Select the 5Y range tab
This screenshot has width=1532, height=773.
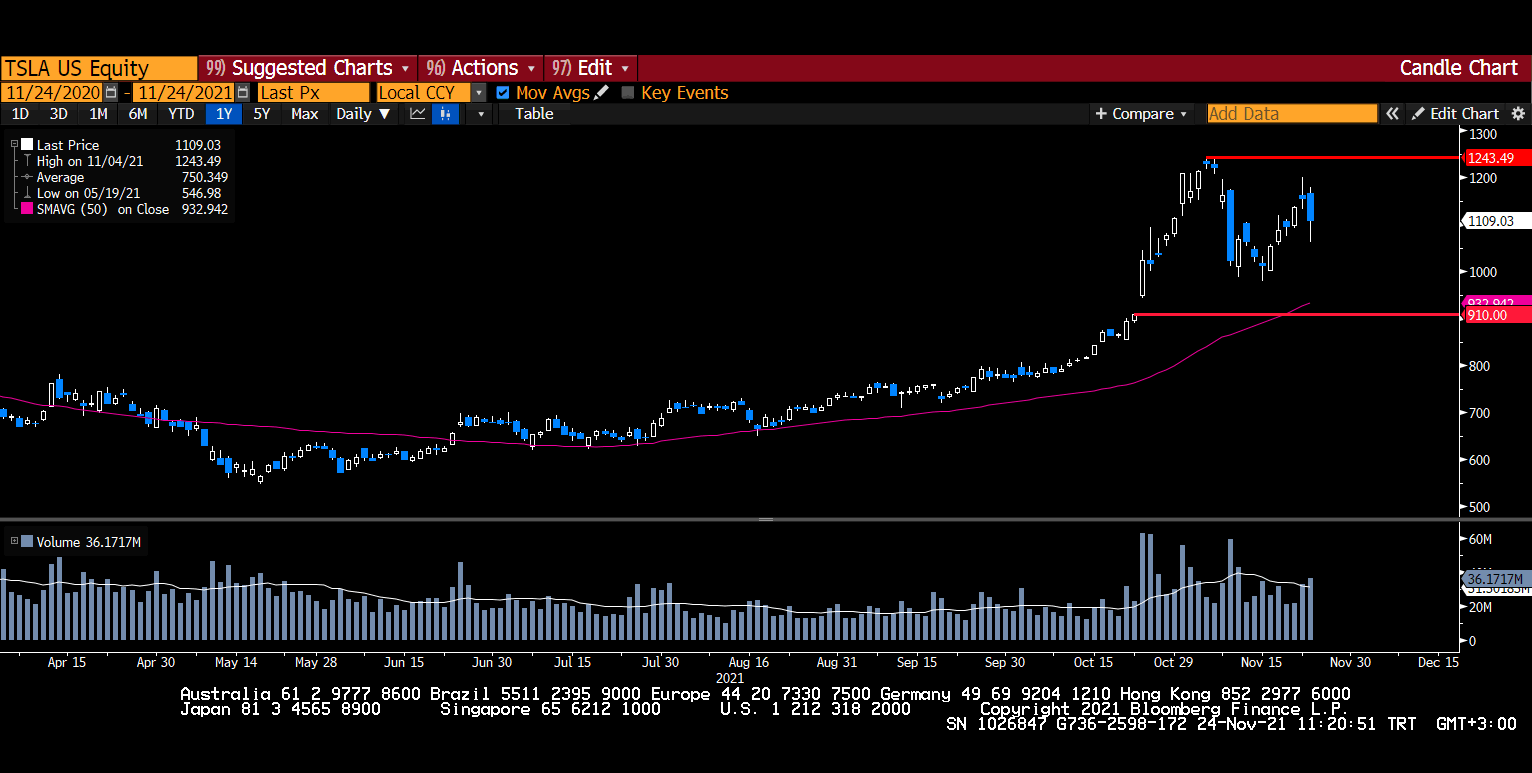[262, 114]
